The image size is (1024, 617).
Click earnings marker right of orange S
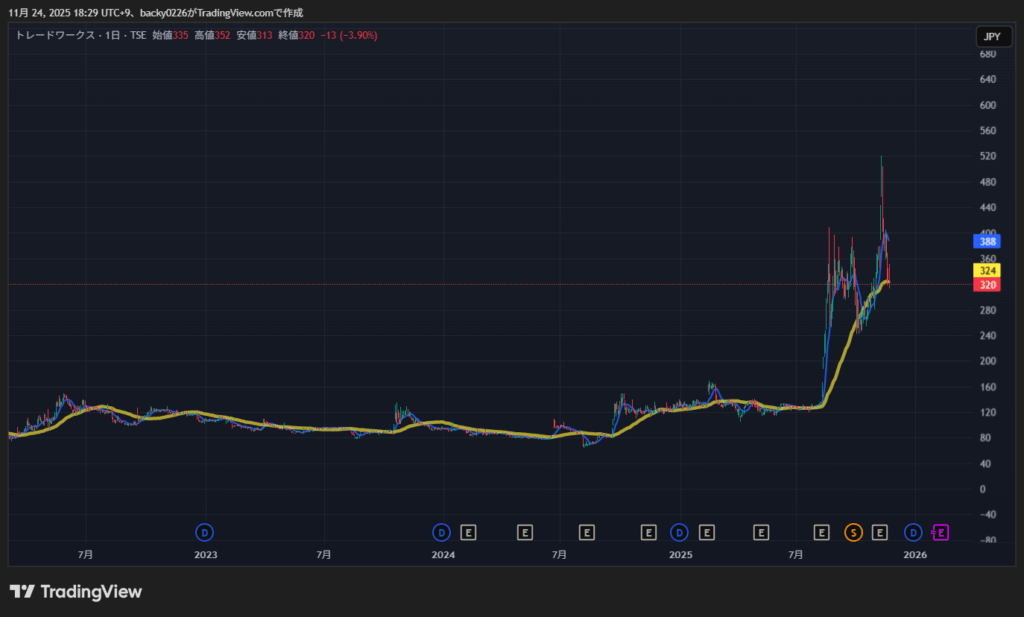(x=880, y=532)
